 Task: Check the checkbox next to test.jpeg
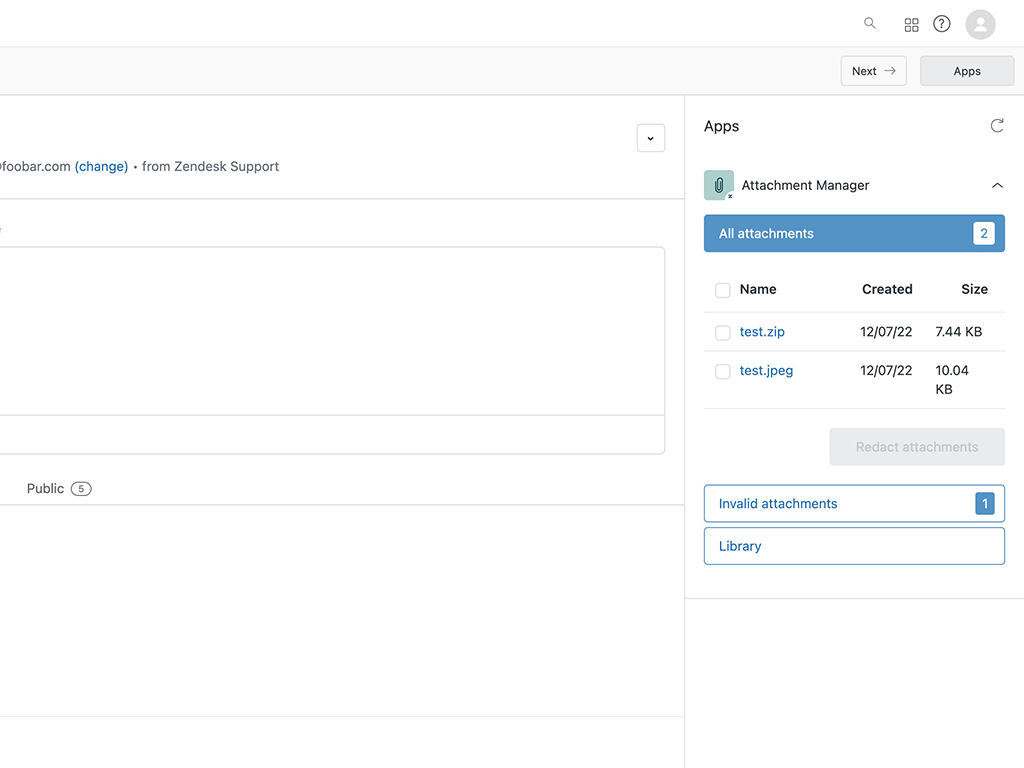pos(722,371)
